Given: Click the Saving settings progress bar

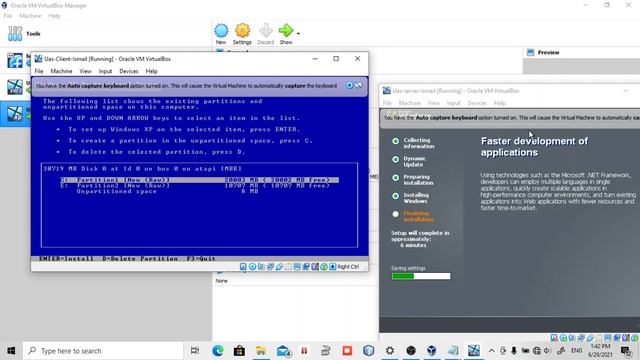Looking at the screenshot, I should 421,276.
